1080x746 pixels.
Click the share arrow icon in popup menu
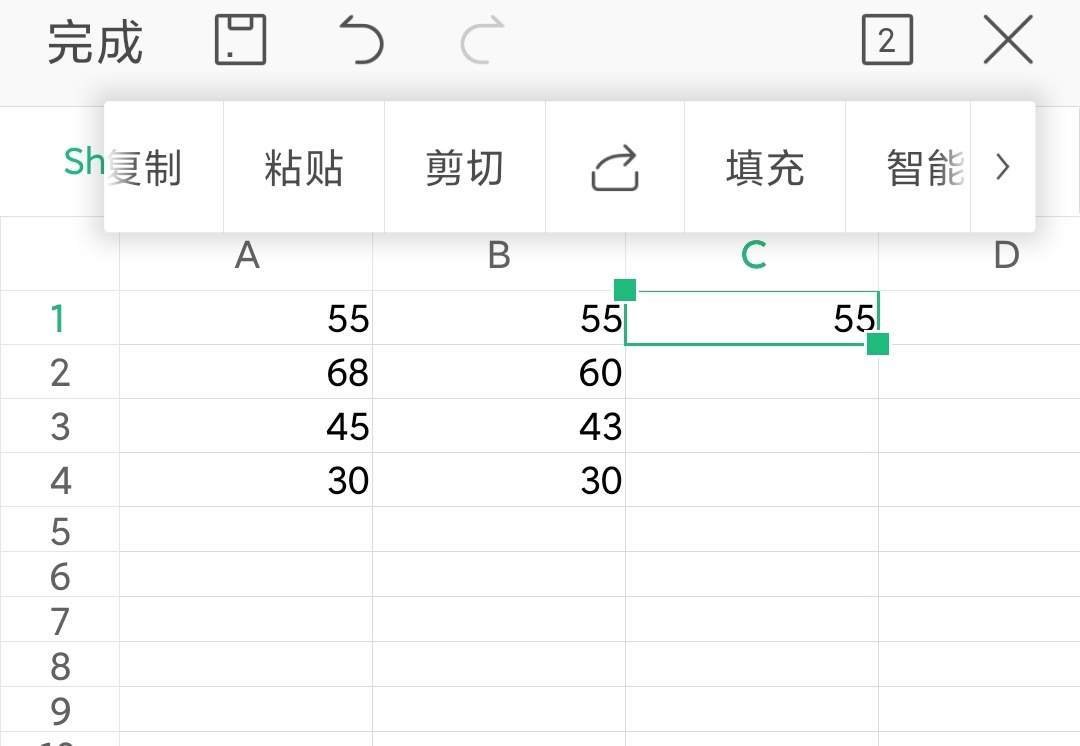(615, 167)
